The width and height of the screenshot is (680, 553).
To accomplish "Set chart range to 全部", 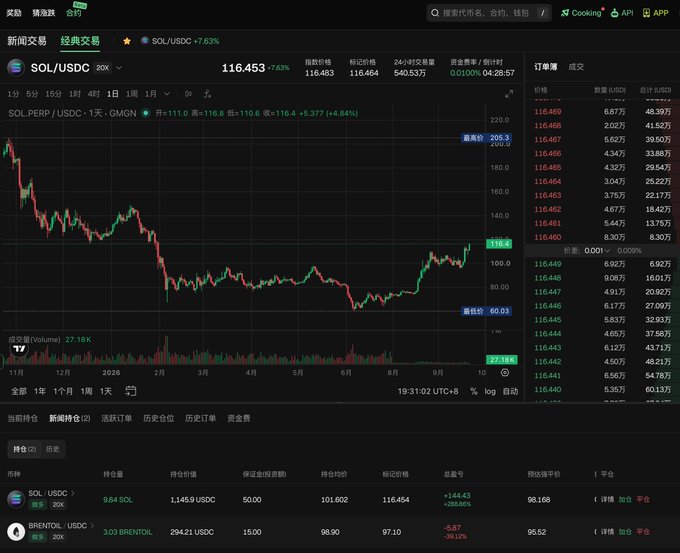I will pos(19,391).
